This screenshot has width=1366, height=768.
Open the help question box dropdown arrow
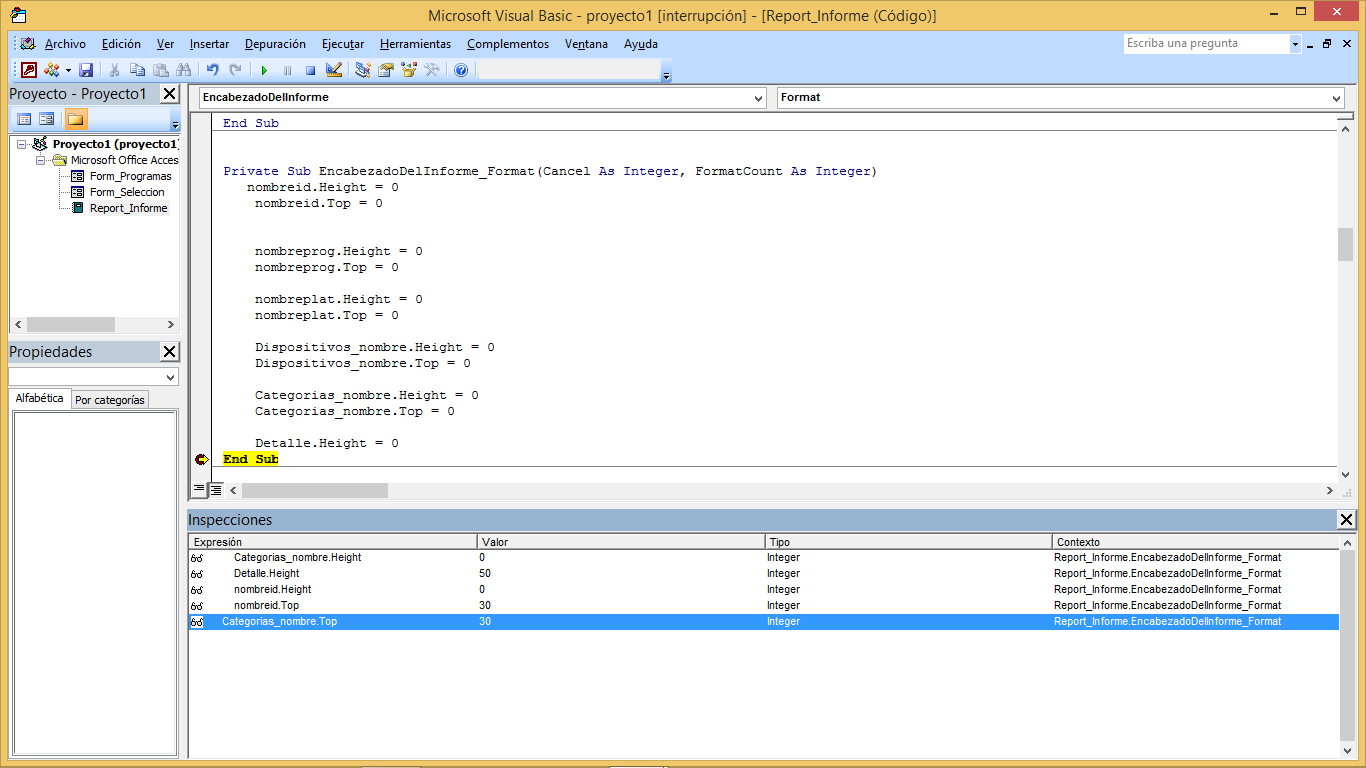1295,44
